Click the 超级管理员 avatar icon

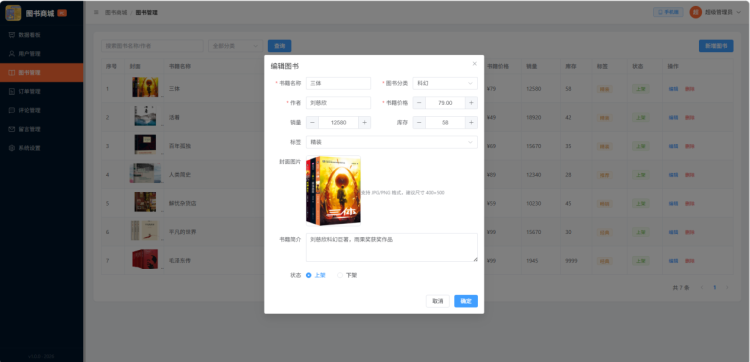point(695,12)
